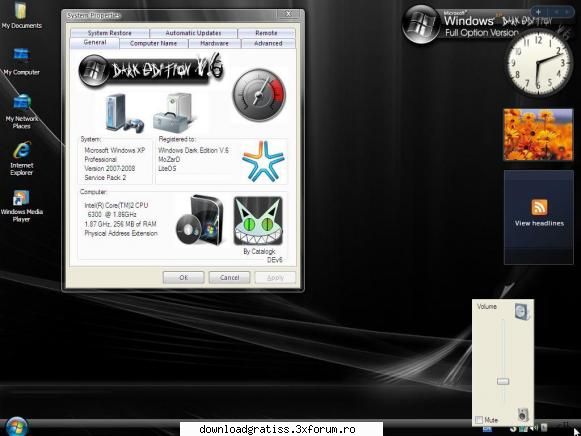Click the speaker volume icon in system tray
The image size is (581, 436).
point(534,428)
